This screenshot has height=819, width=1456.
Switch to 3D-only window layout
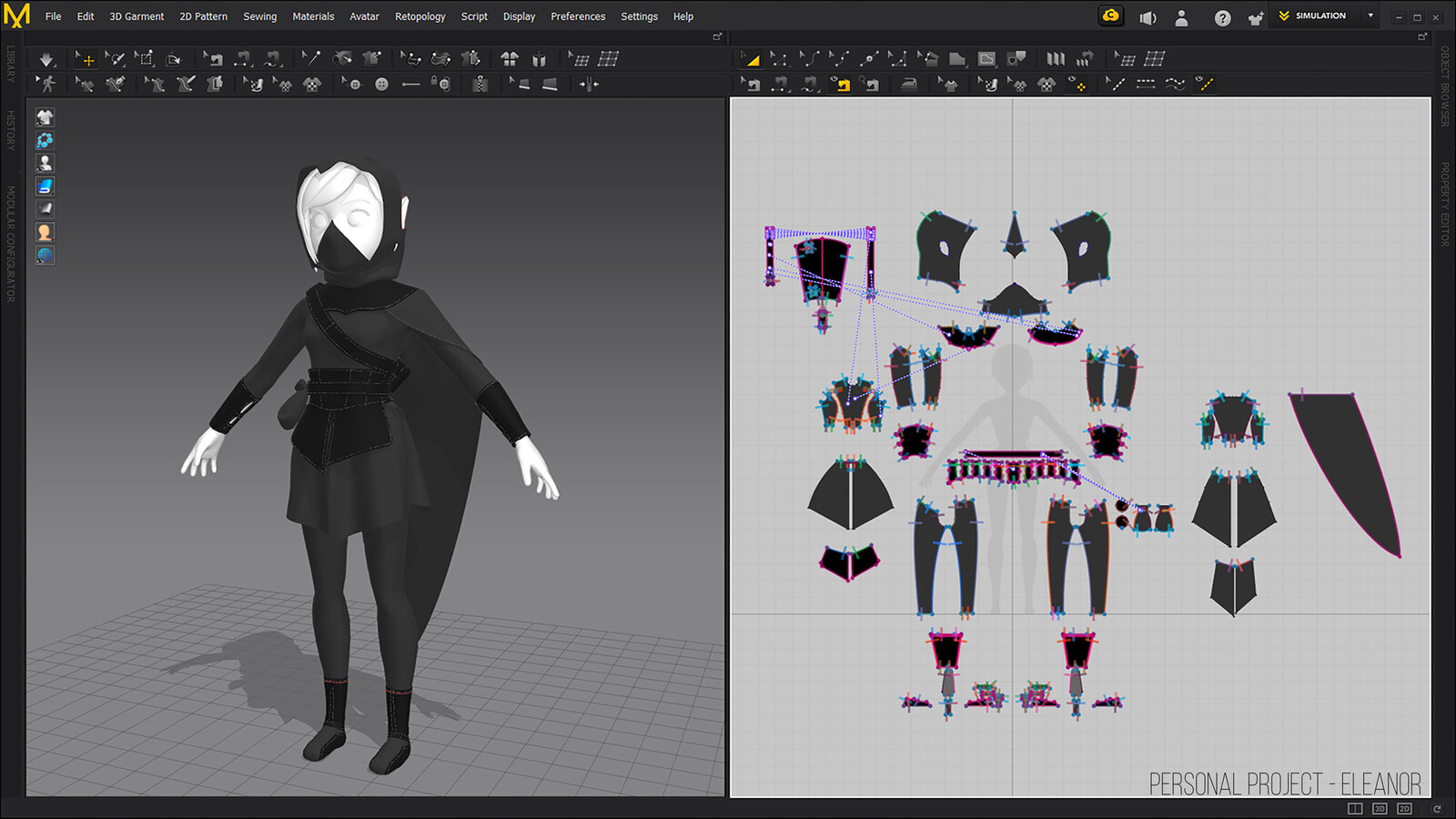click(1380, 808)
